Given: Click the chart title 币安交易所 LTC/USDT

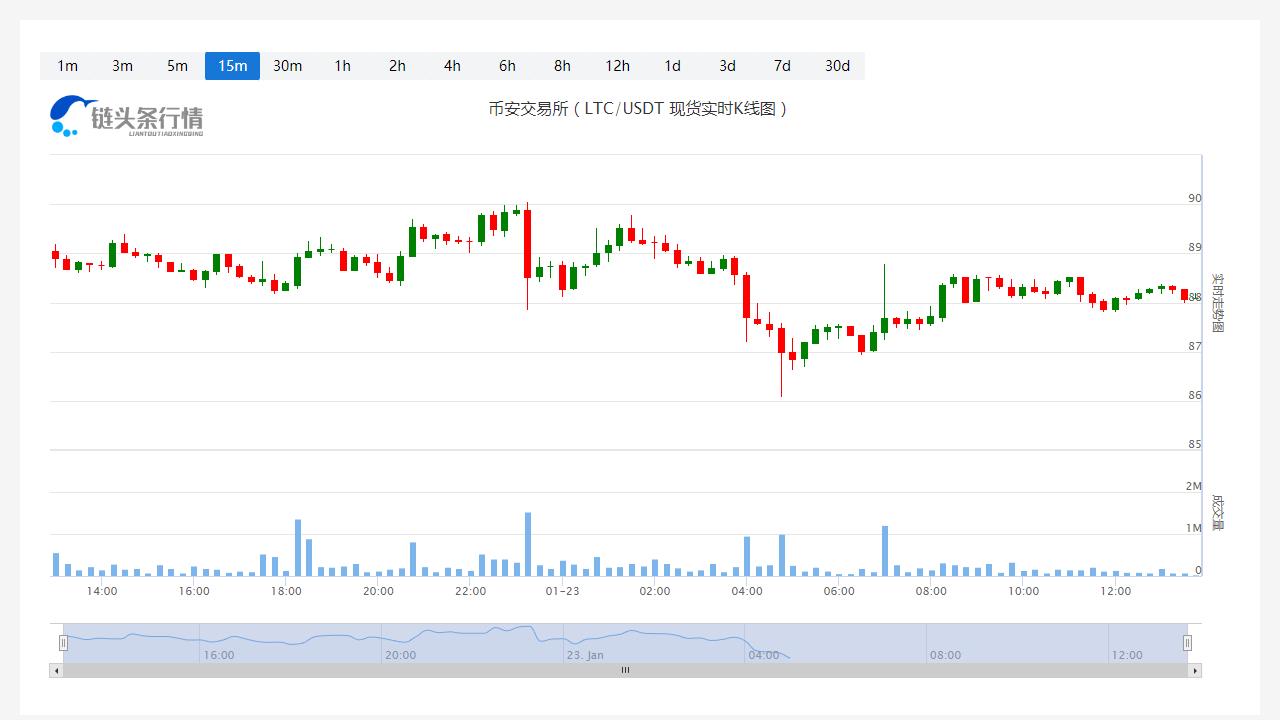Looking at the screenshot, I should coord(638,108).
